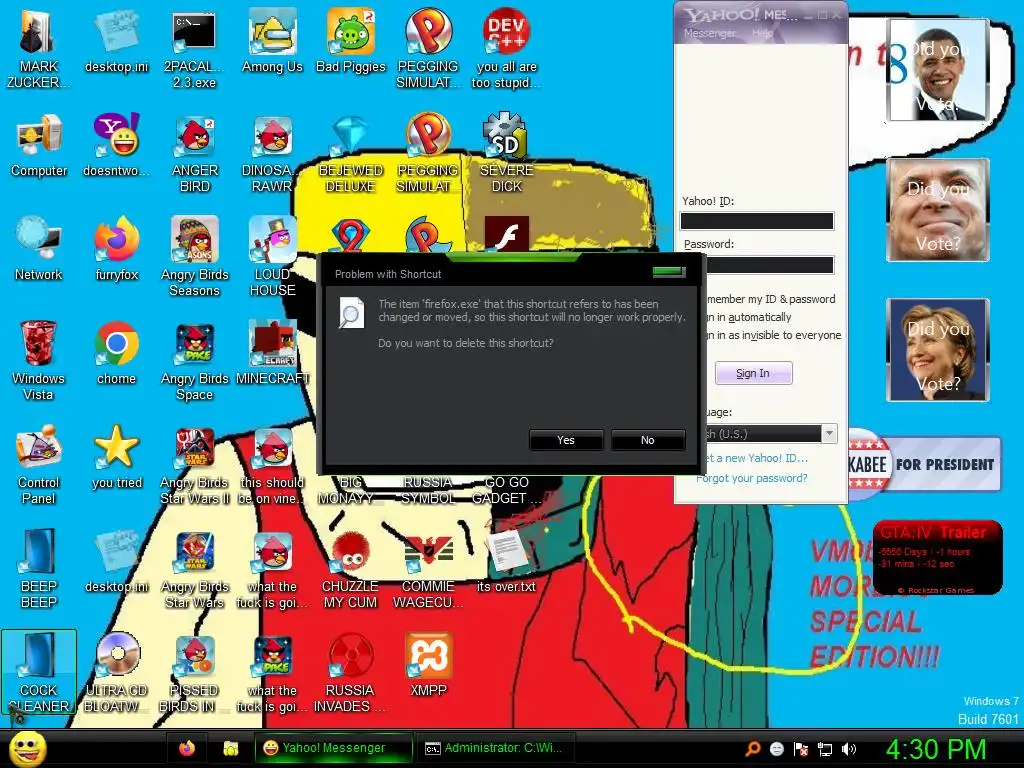
Task: Launch the XMPP XAMPP icon
Action: pos(428,664)
